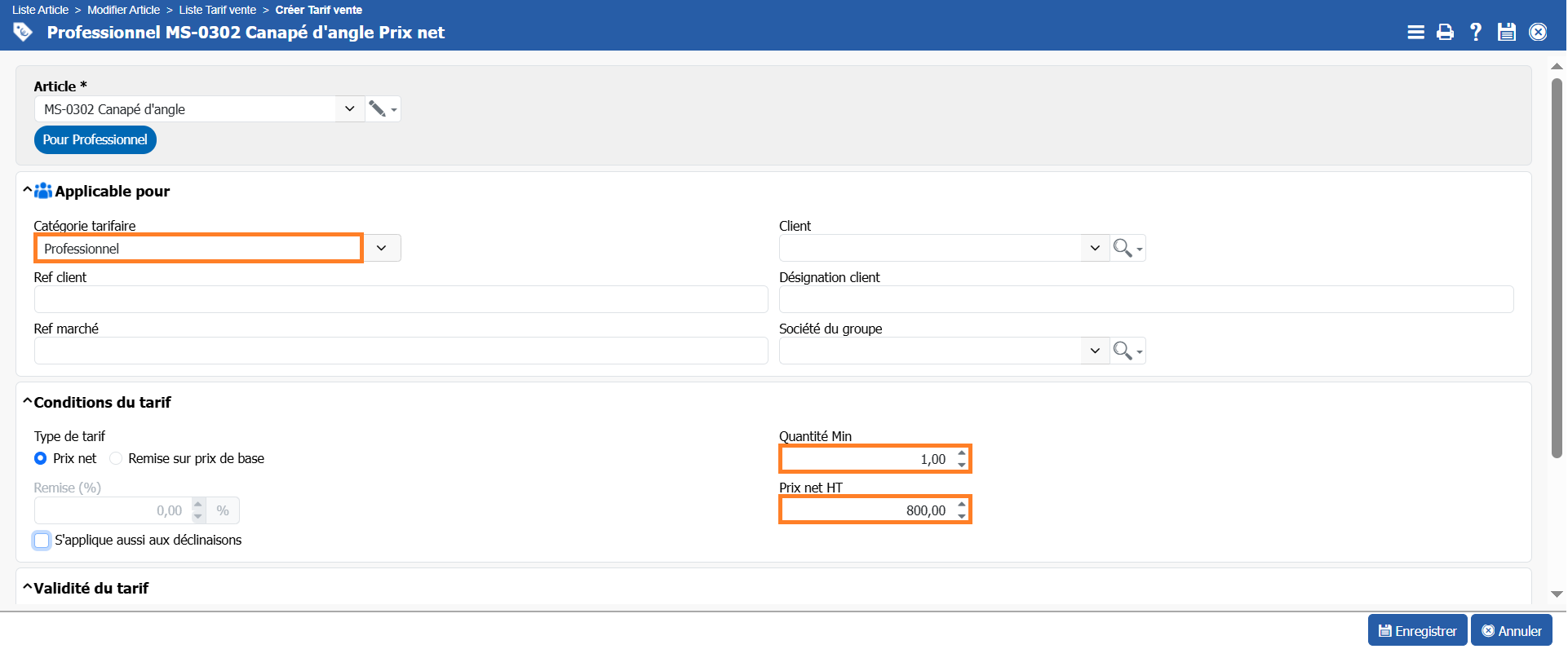Viewport: 1568px width, 649px height.
Task: Go to Liste Article breadcrumb
Action: click(40, 10)
